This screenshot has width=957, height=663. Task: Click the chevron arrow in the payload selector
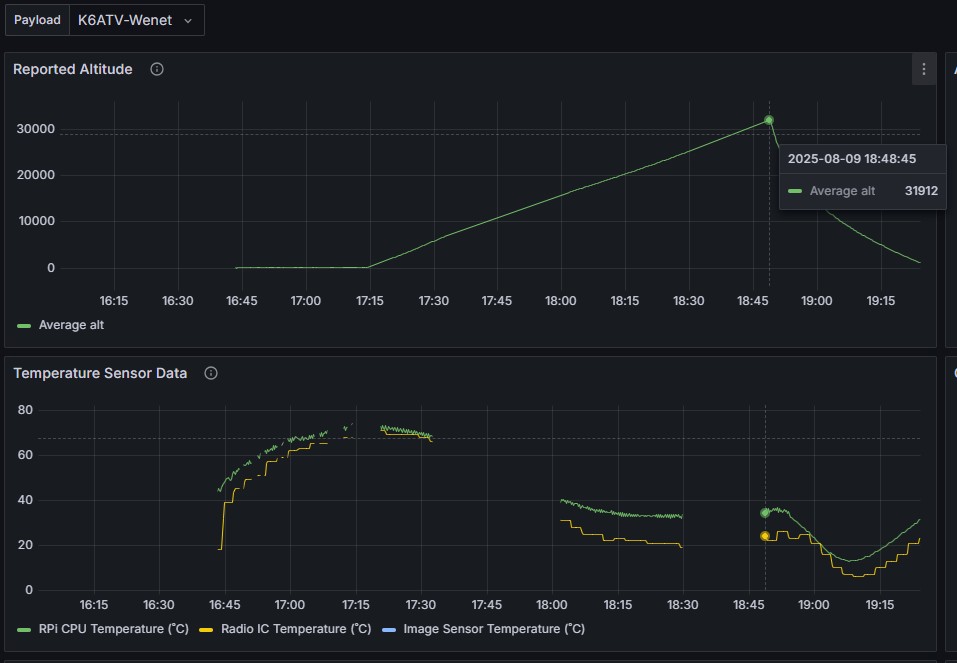coord(188,20)
